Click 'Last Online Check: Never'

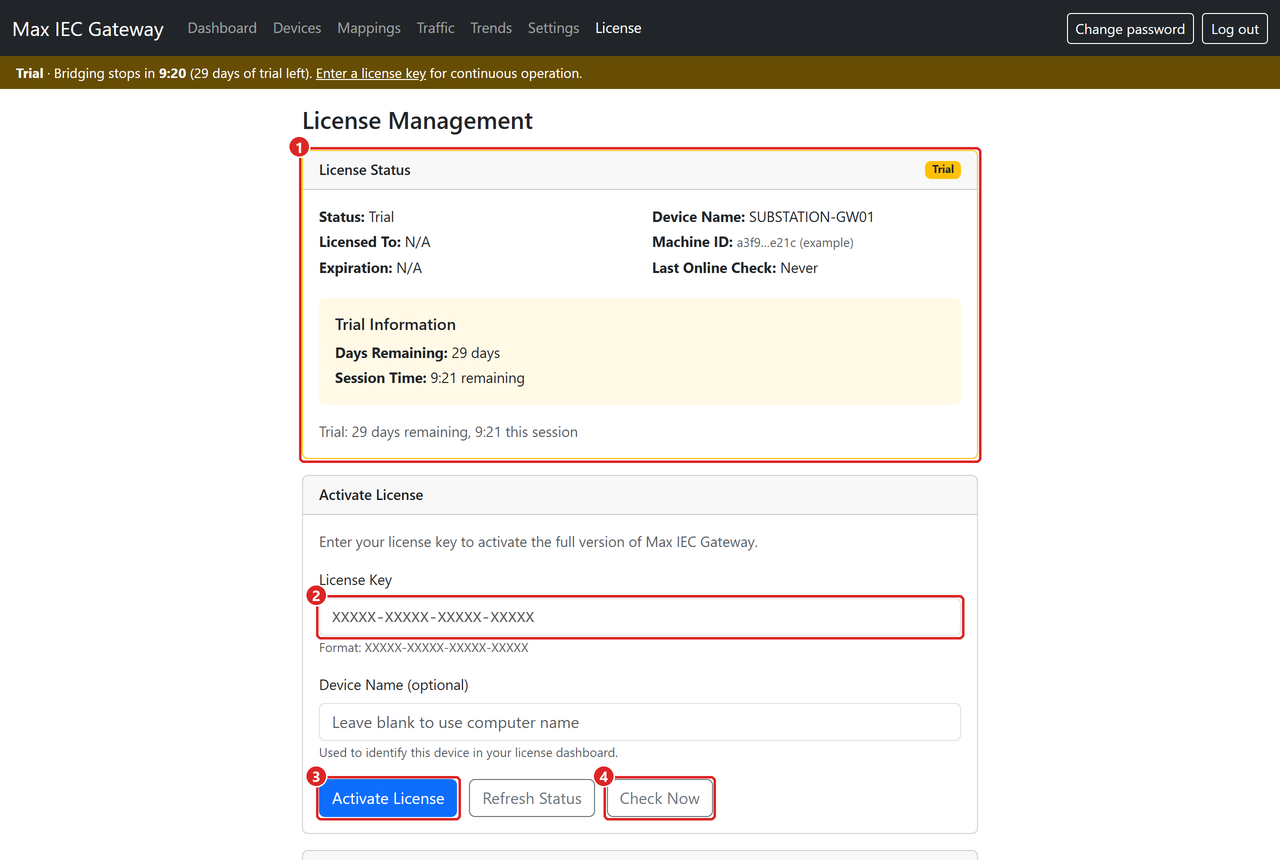pyautogui.click(x=735, y=268)
